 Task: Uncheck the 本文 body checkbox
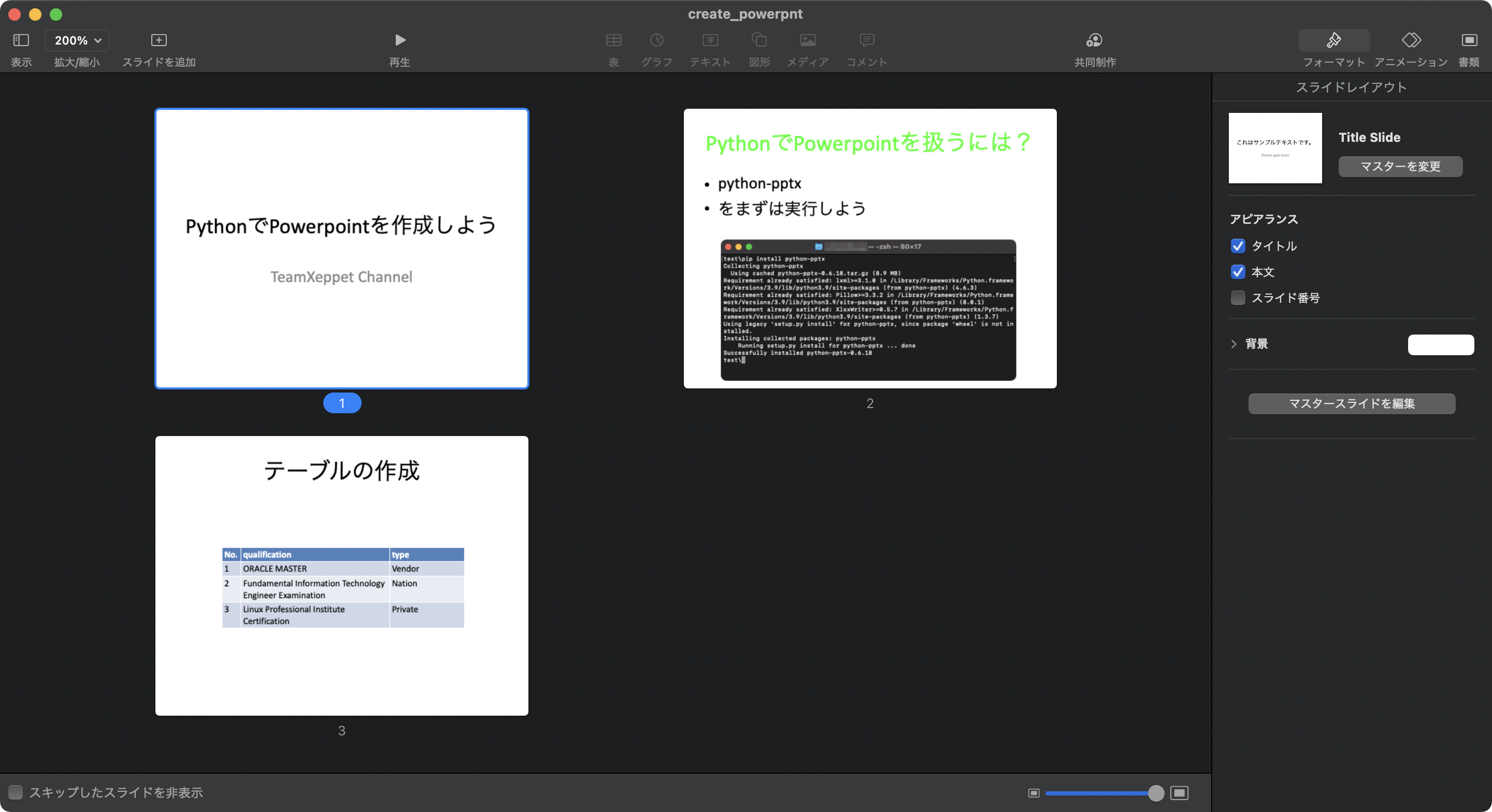[1238, 272]
